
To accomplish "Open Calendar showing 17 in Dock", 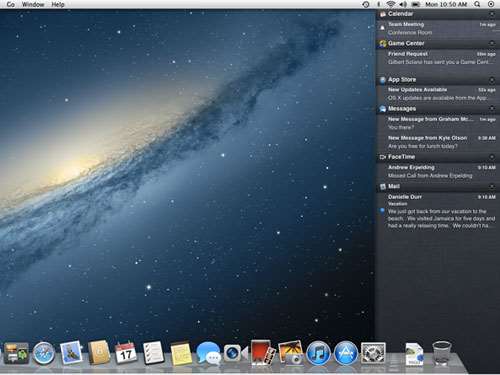I will pyautogui.click(x=126, y=353).
